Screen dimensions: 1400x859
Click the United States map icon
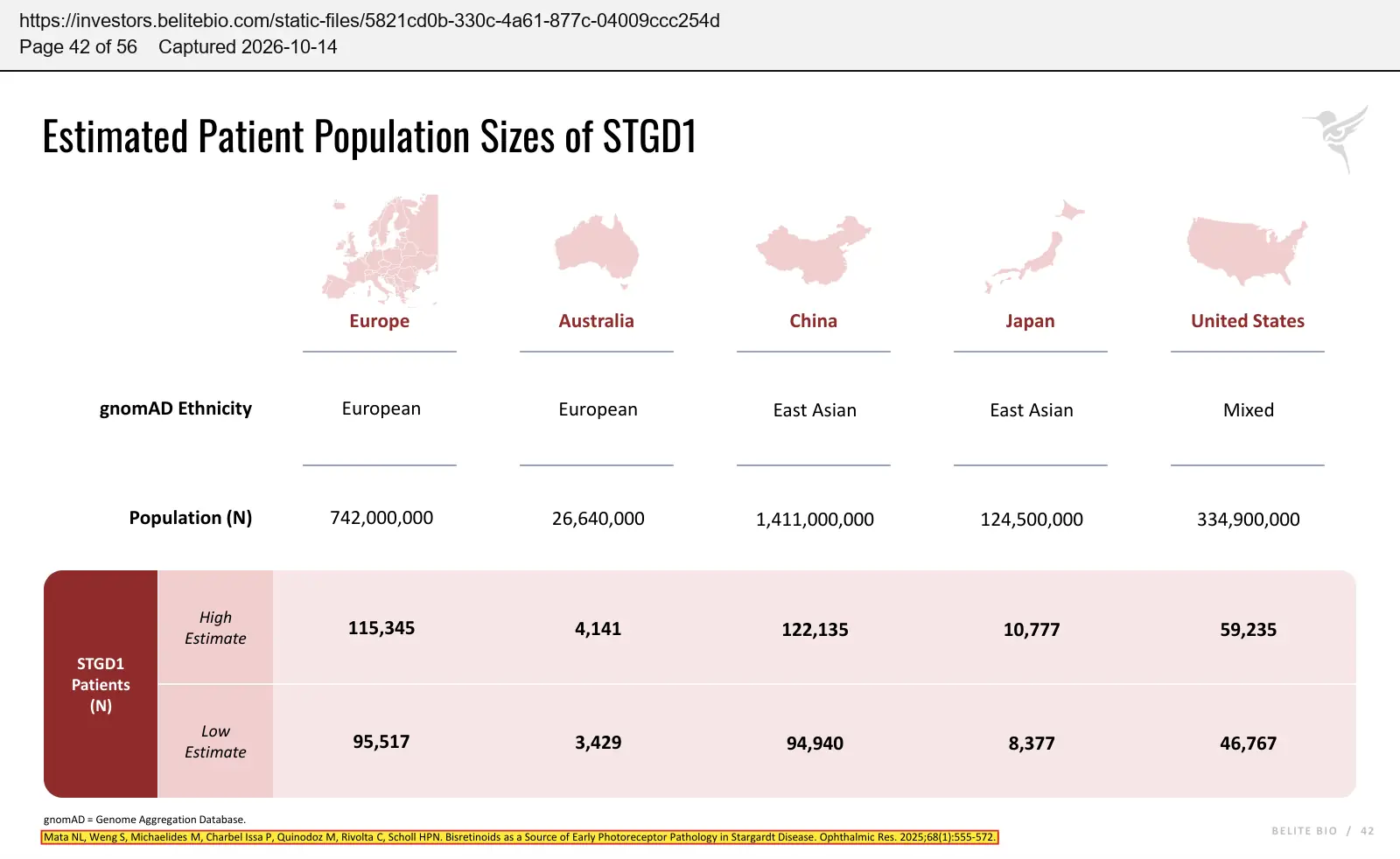tap(1247, 251)
